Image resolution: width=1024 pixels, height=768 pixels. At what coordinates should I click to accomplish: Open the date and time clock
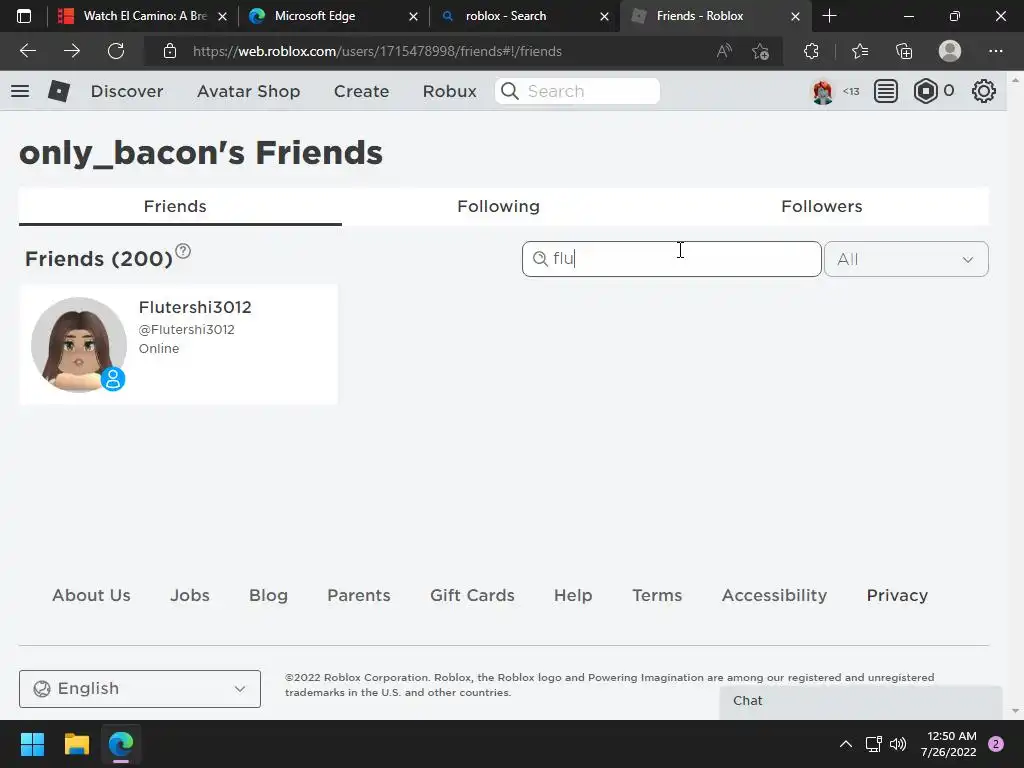click(x=949, y=744)
